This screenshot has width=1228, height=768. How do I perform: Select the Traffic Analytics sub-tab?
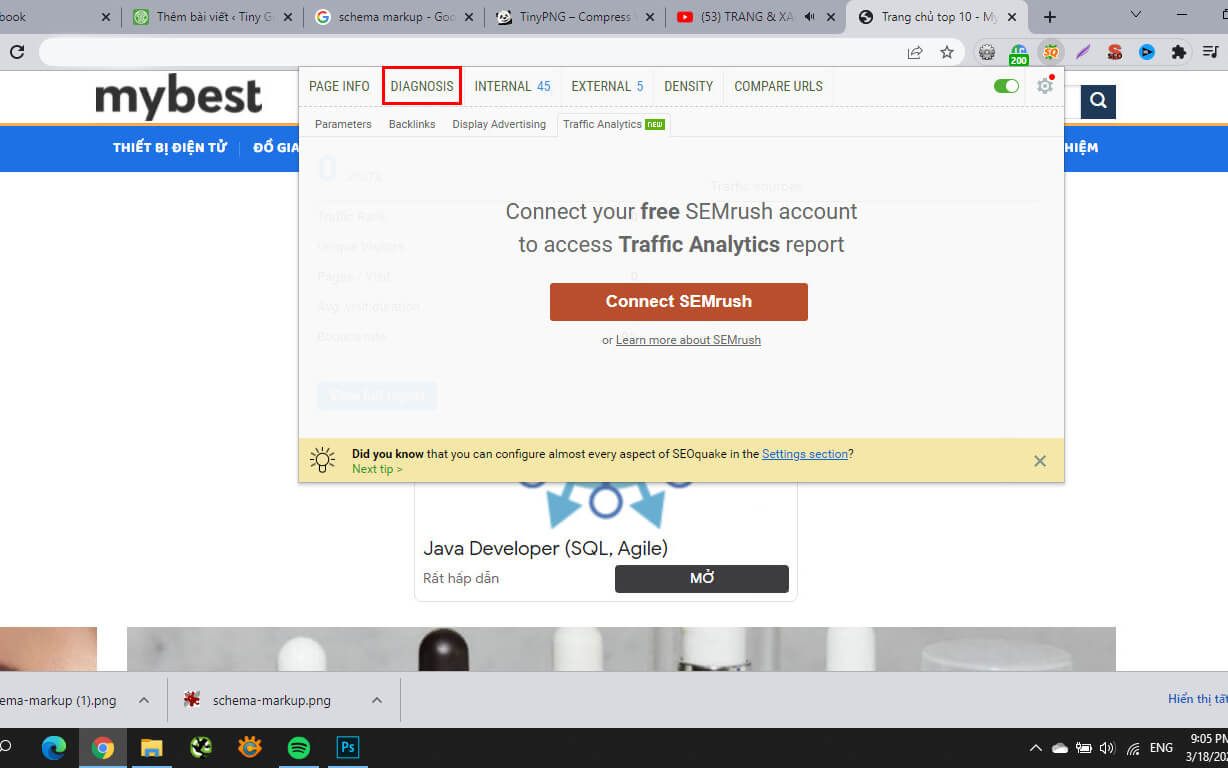[614, 124]
